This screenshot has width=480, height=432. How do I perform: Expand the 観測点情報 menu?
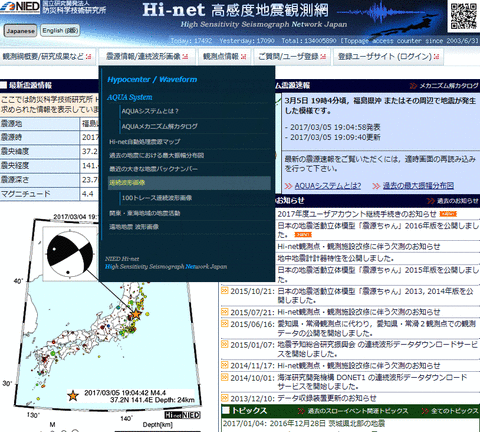click(x=224, y=56)
